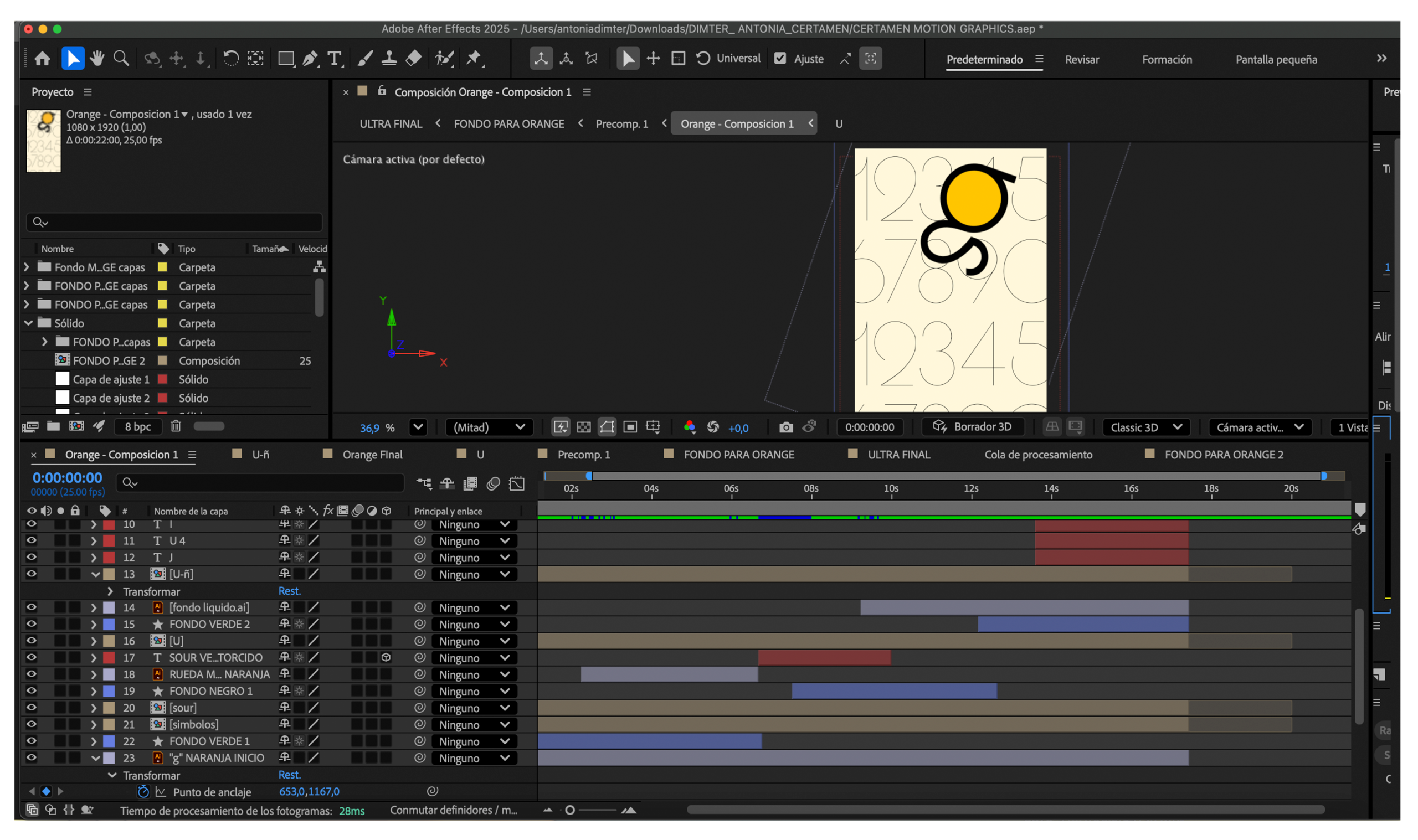Select the Puppet Pin tool
This screenshot has height=840, width=1418.
474,58
